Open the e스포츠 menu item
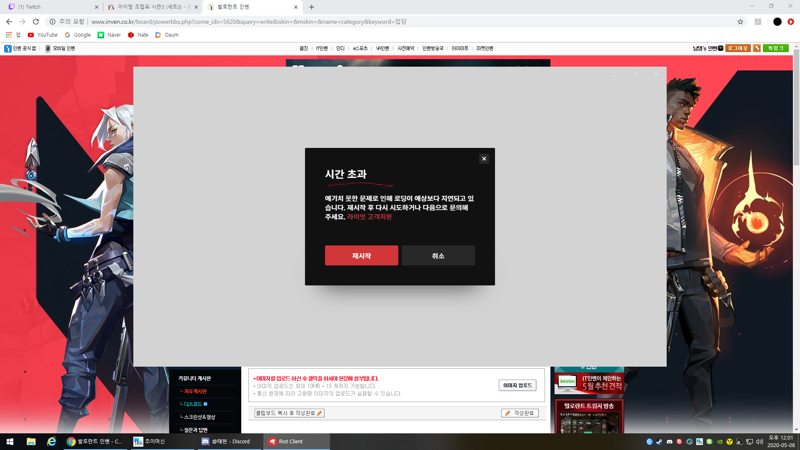800x450 pixels. 360,48
